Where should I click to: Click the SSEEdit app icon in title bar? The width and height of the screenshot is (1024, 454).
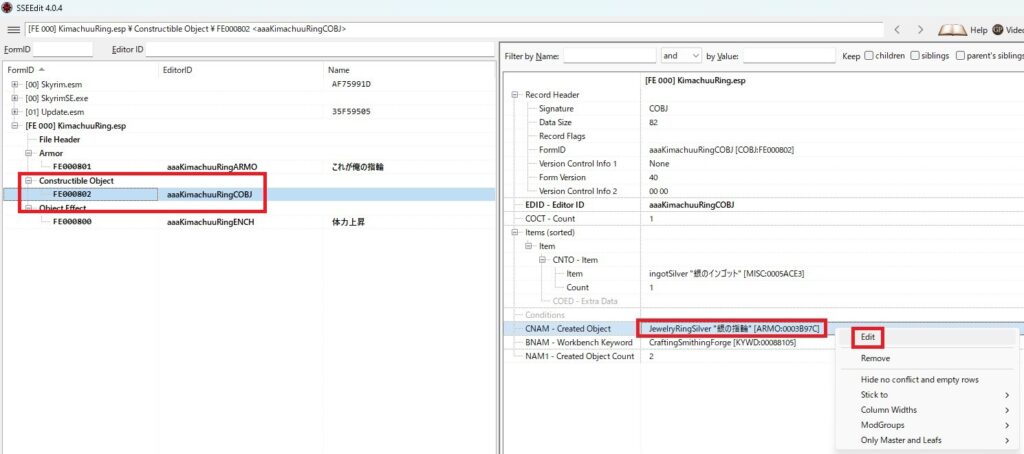tap(9, 8)
